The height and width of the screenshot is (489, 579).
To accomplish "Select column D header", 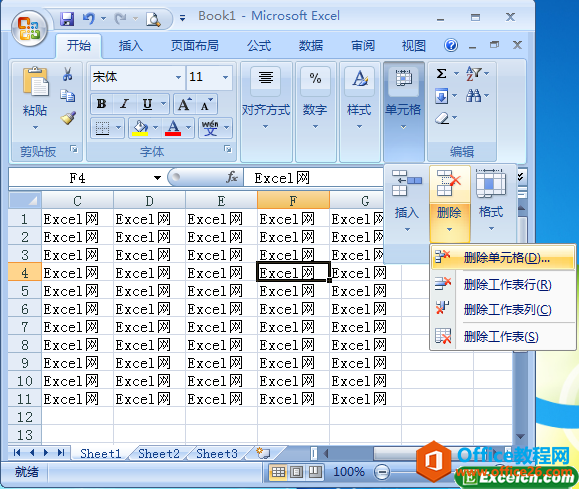I will click(149, 201).
